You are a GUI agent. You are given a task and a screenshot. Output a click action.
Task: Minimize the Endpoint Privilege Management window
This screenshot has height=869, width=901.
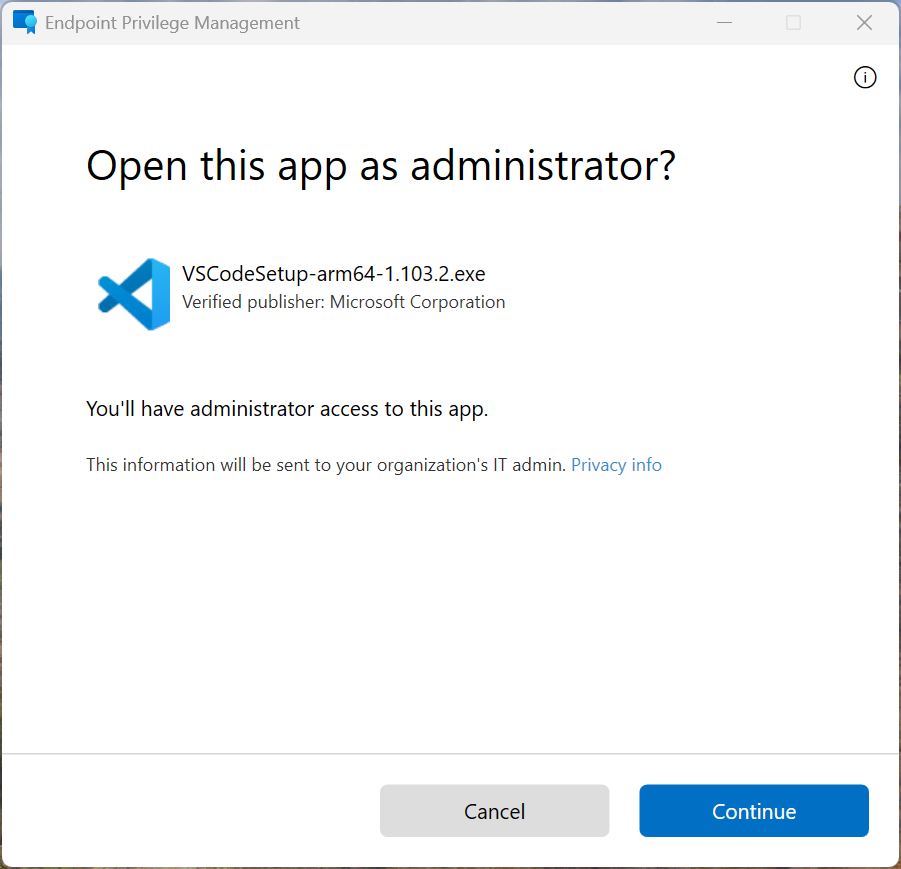(x=723, y=22)
